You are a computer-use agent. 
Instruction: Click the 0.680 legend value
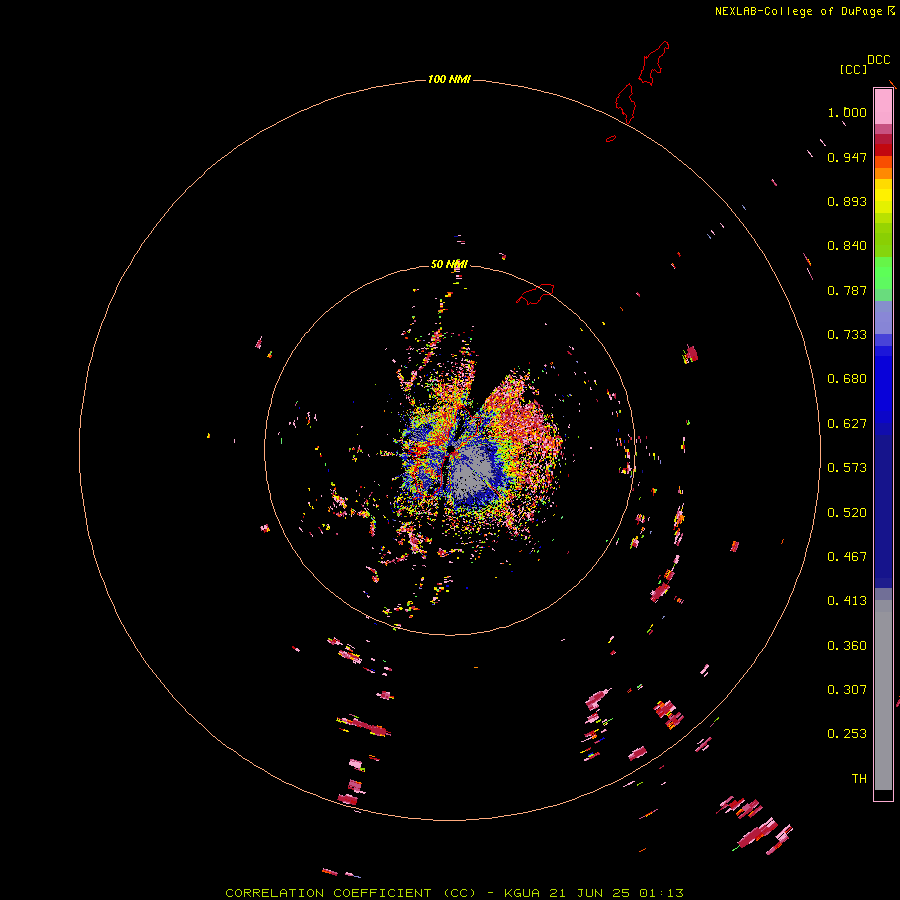(x=847, y=379)
